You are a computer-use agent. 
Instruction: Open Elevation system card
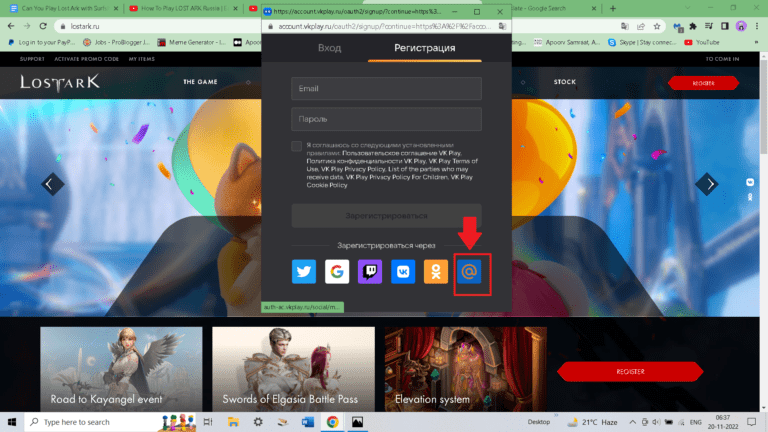pyautogui.click(x=466, y=369)
